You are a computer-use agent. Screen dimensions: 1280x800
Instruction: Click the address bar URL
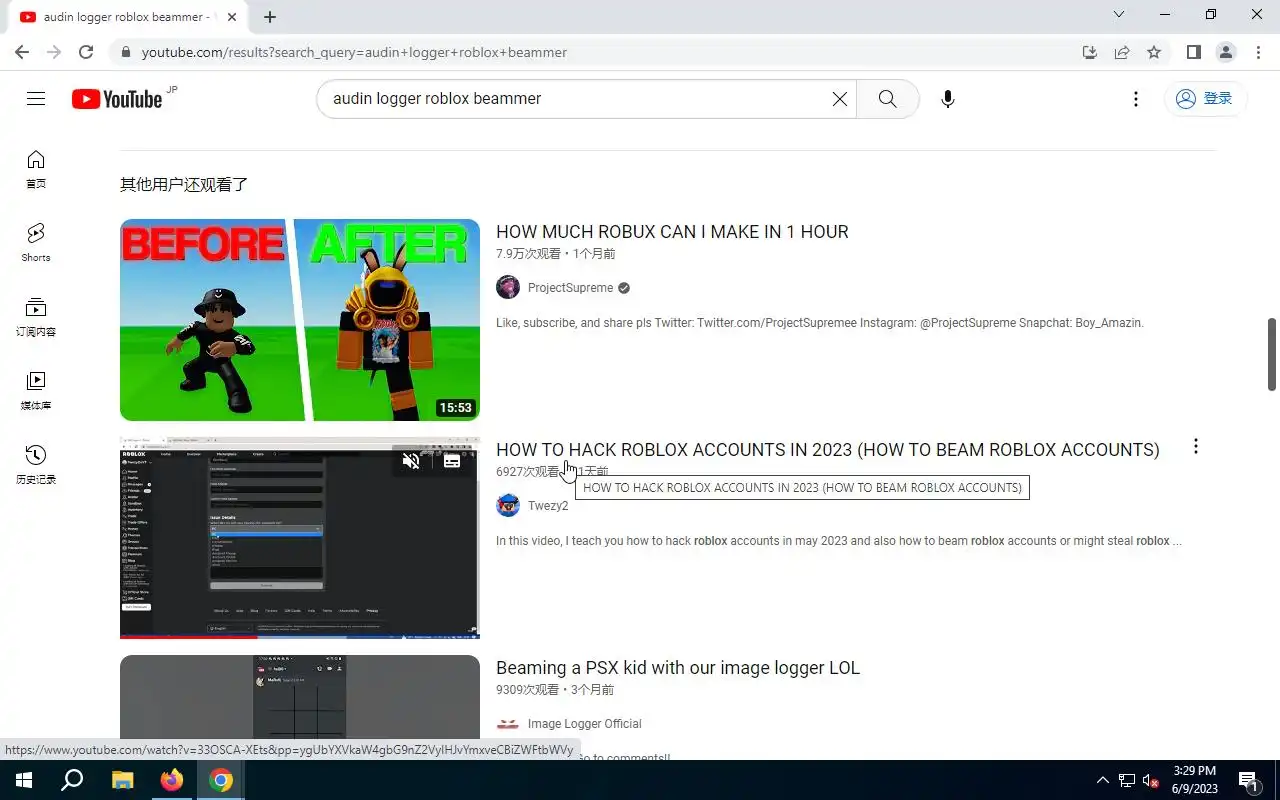tap(354, 52)
